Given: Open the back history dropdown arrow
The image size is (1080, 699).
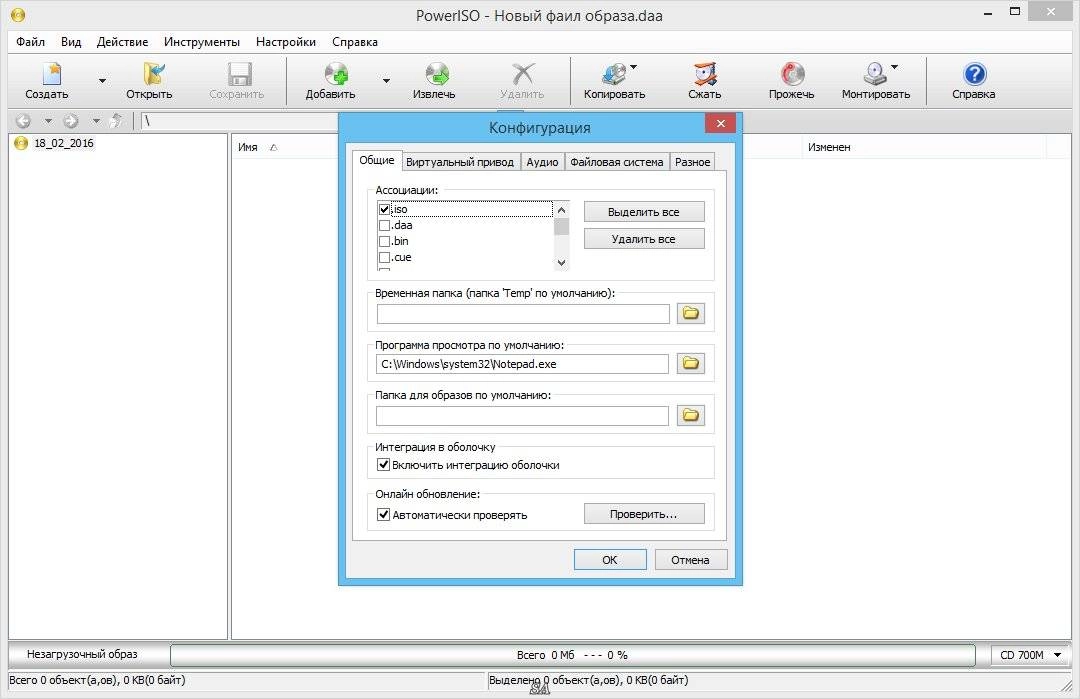Looking at the screenshot, I should click(48, 121).
